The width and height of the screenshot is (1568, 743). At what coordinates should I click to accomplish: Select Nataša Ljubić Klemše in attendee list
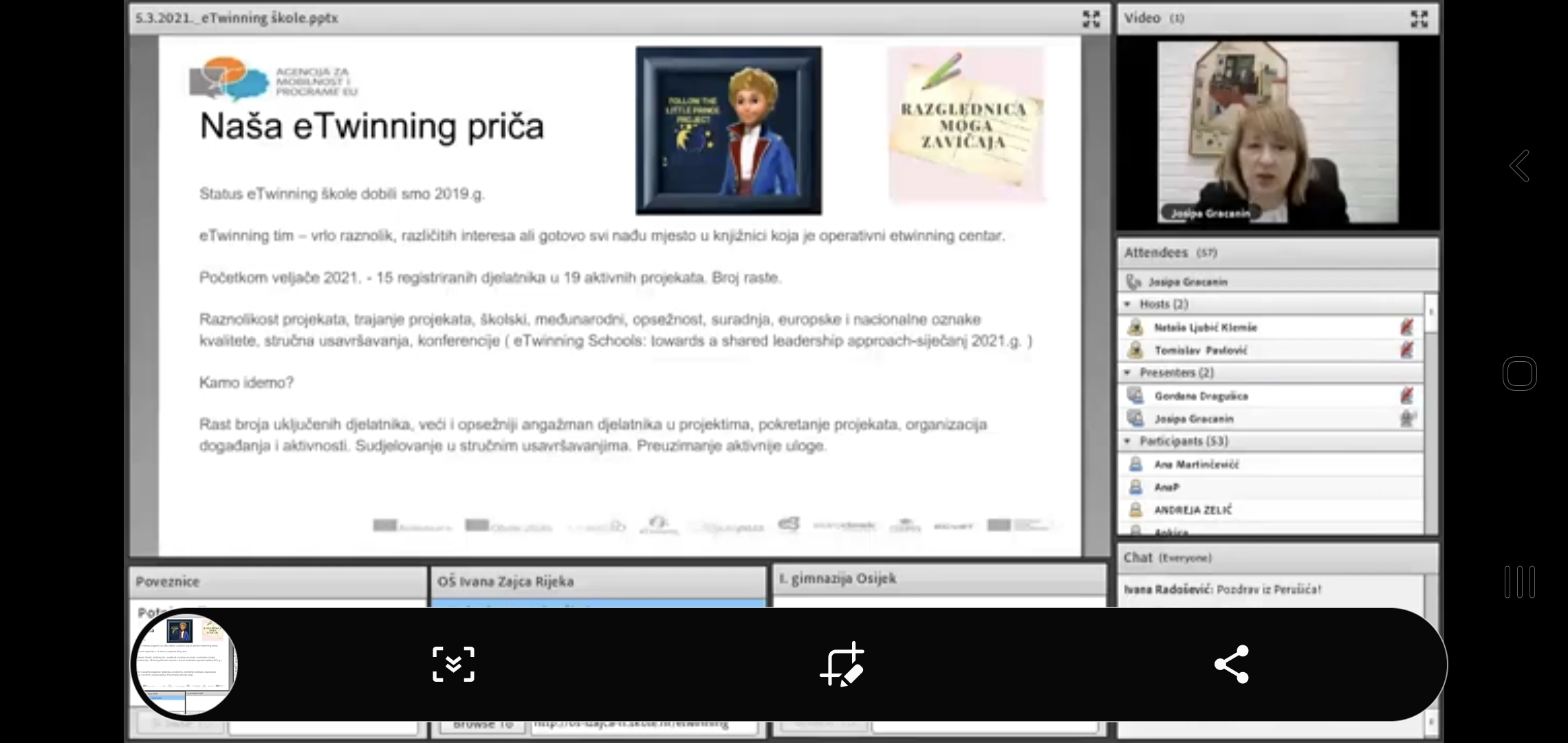1271,327
